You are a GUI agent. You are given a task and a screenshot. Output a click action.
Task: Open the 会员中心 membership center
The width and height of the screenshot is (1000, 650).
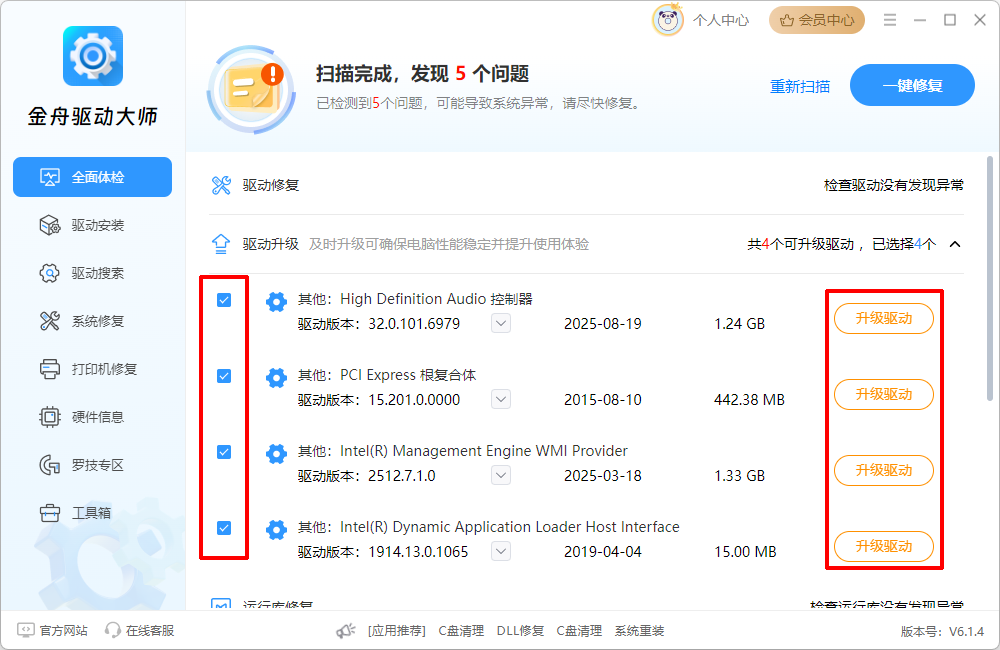(x=817, y=20)
